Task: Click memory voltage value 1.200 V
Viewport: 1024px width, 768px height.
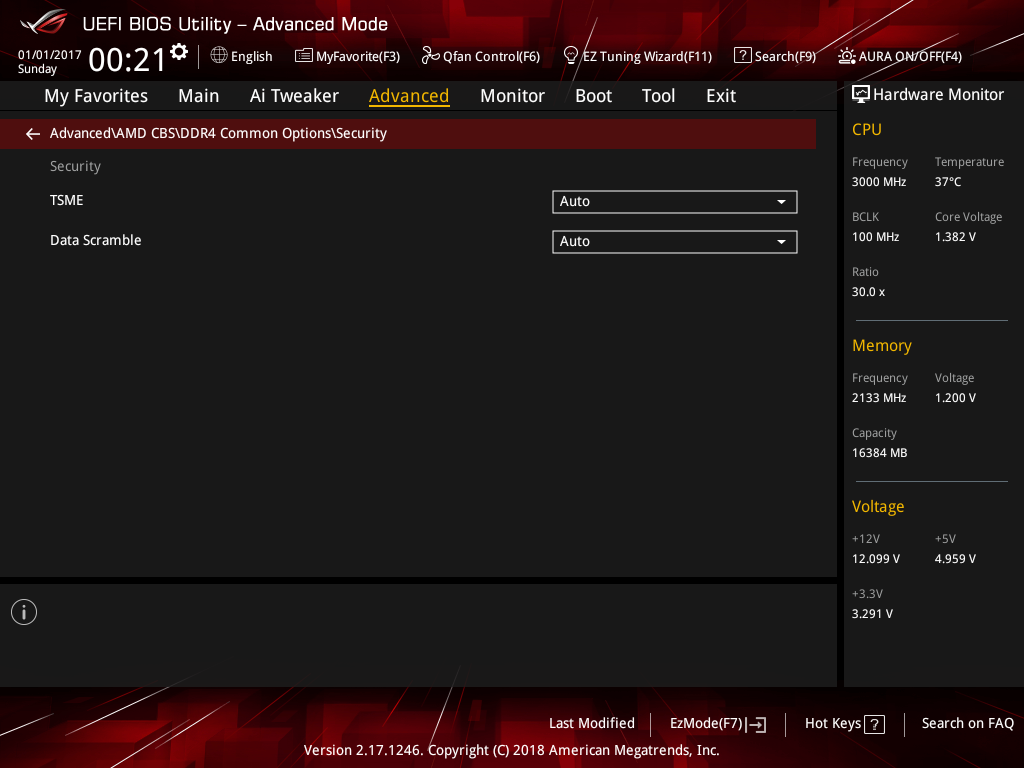Action: [x=955, y=398]
